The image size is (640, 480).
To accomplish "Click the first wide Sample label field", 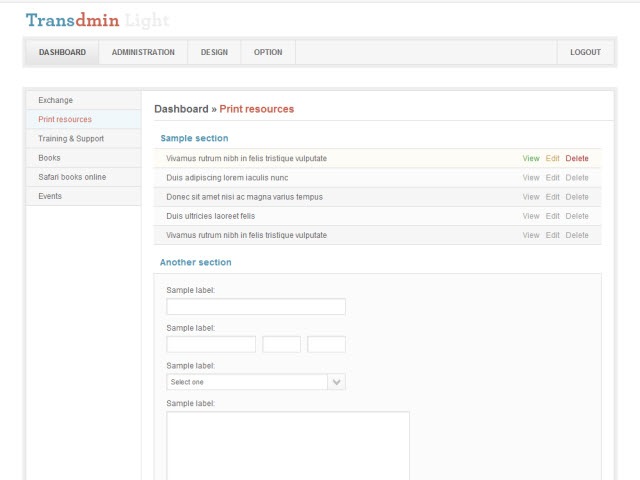I will click(256, 307).
